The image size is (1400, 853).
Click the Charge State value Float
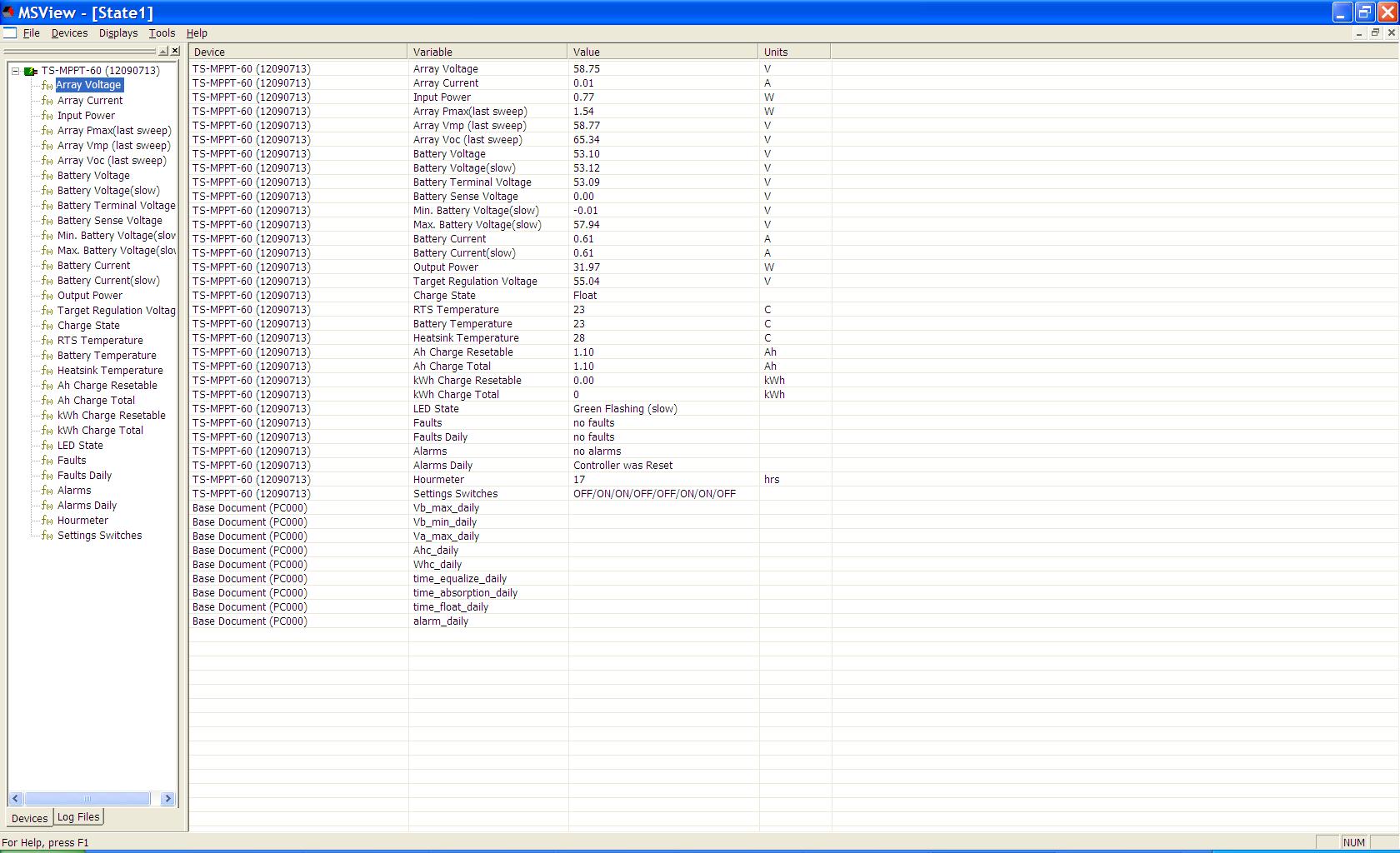(585, 296)
